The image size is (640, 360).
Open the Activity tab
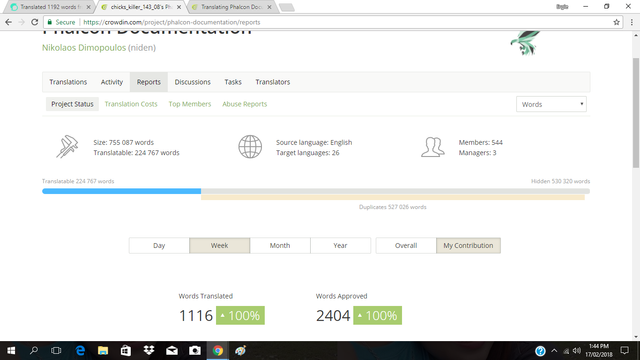click(x=112, y=82)
